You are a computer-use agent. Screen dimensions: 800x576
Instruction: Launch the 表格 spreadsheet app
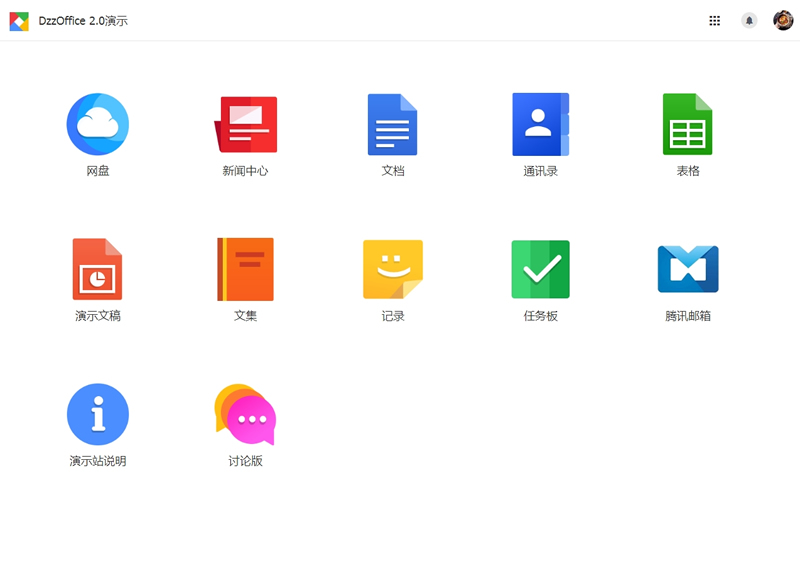click(687, 124)
